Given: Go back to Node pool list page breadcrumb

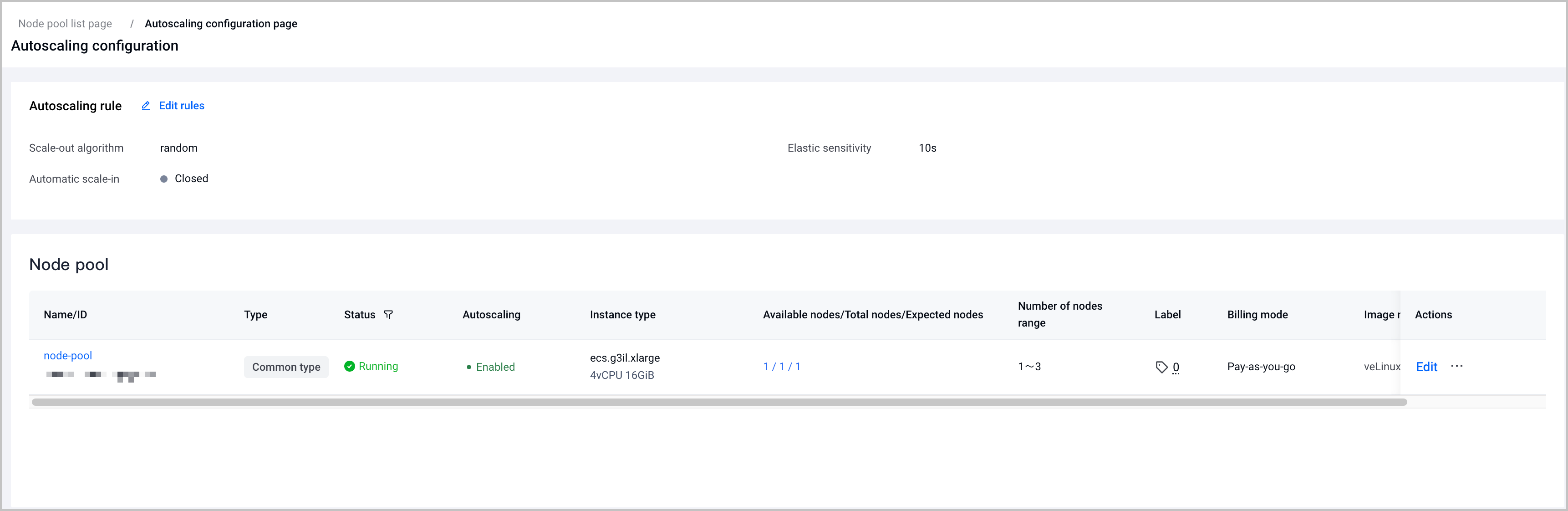Looking at the screenshot, I should [x=65, y=24].
